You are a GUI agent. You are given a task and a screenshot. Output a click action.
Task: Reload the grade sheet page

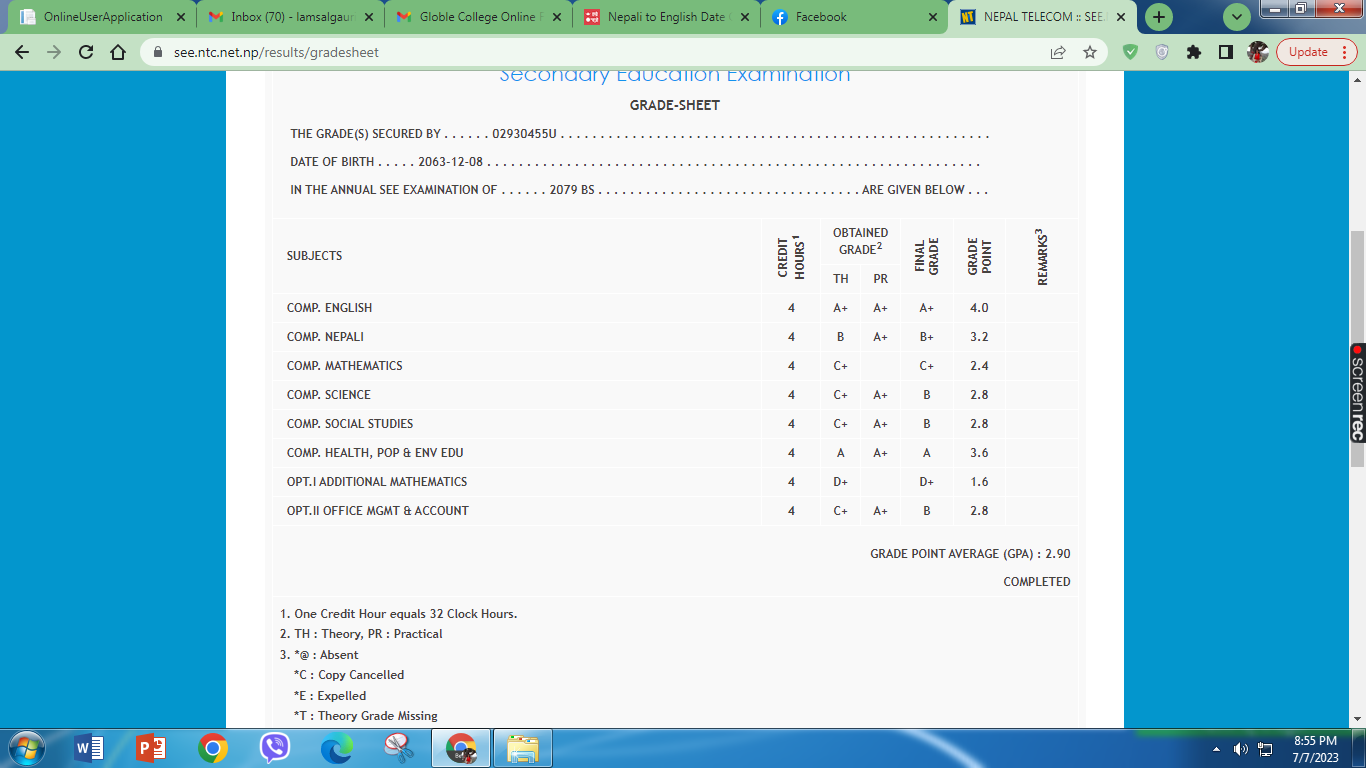(x=86, y=53)
